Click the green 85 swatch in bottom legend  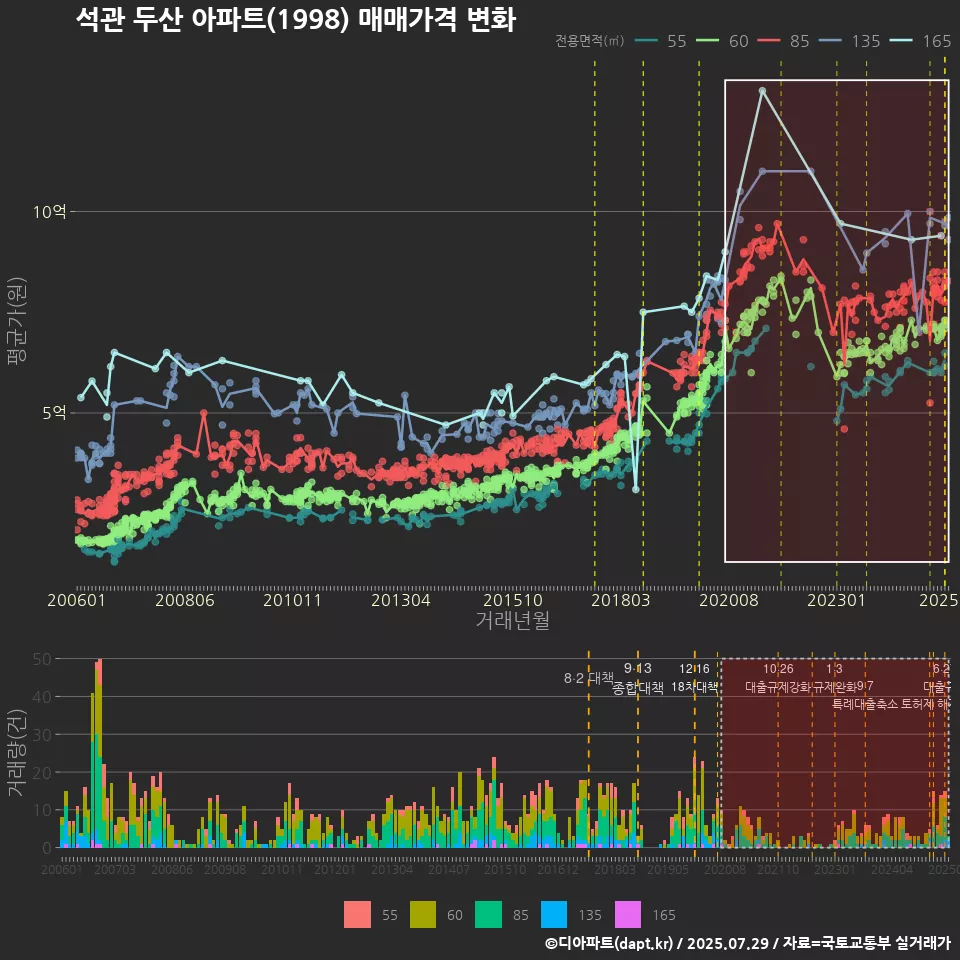pos(488,915)
